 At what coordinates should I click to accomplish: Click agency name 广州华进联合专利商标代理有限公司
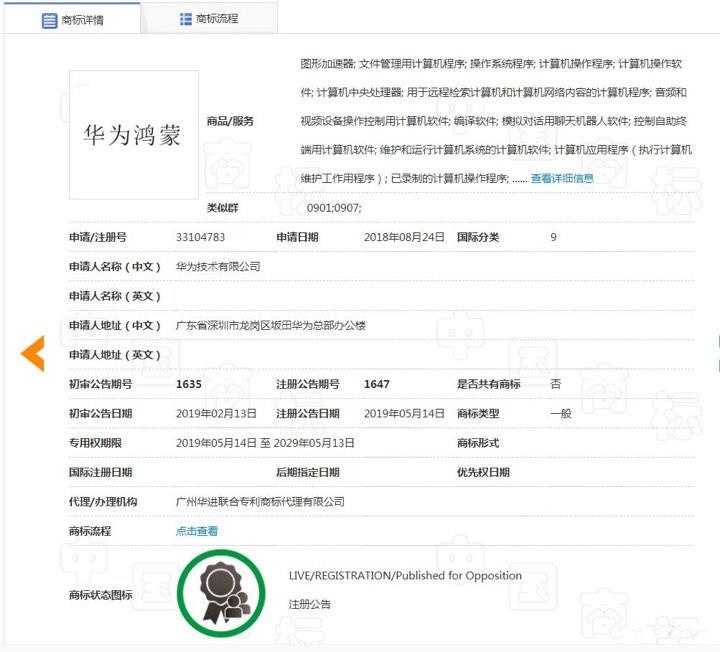point(259,501)
